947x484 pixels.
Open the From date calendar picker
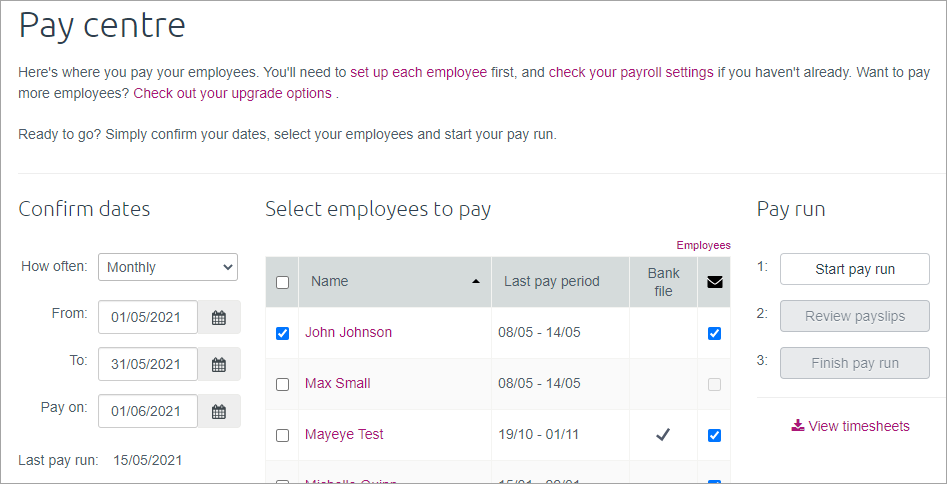click(219, 318)
